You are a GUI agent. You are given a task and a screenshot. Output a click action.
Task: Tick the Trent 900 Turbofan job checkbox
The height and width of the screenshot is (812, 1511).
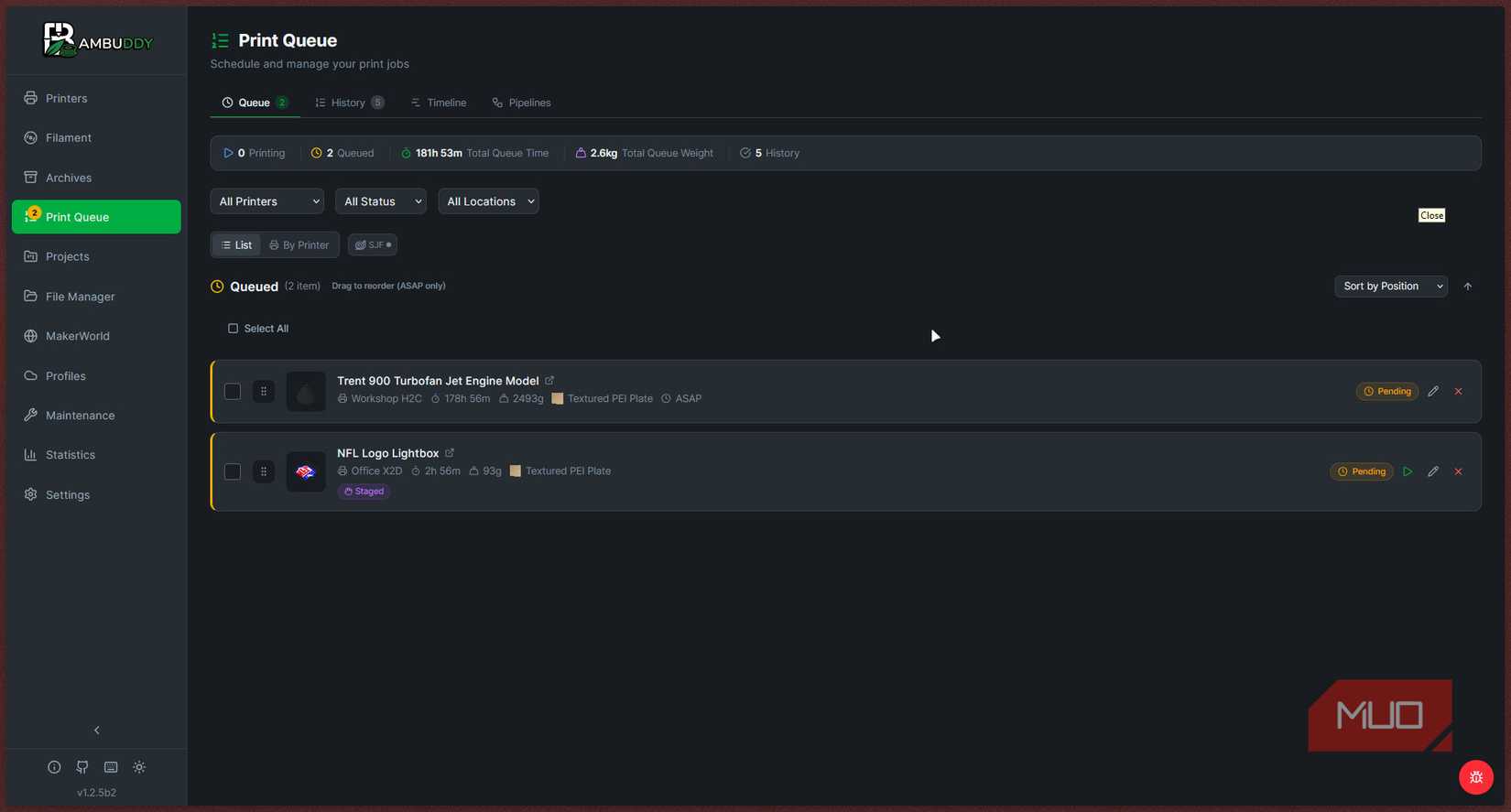click(x=233, y=392)
